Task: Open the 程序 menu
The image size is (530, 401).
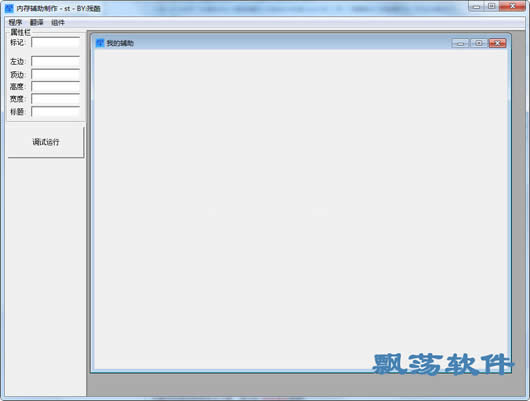Action: (x=15, y=23)
